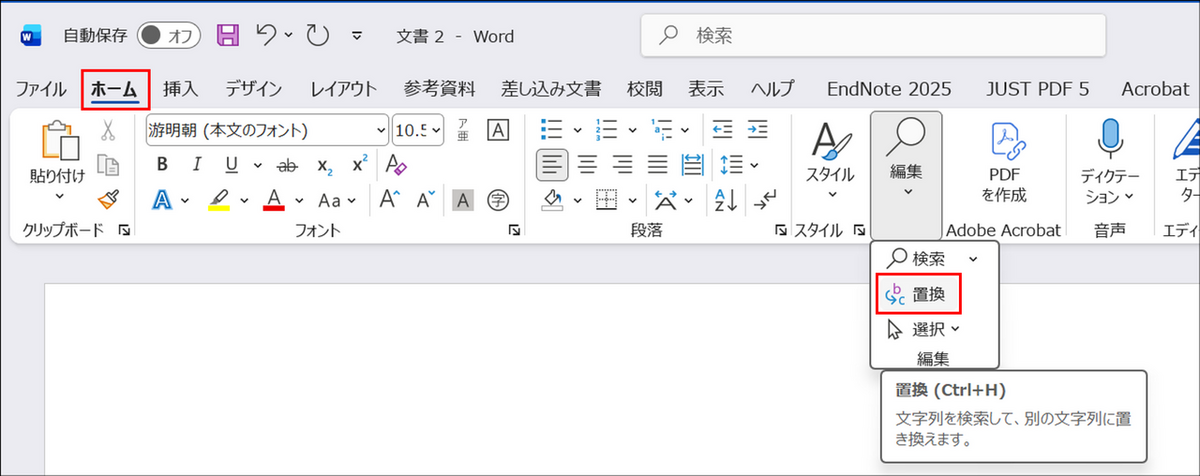Toggle Bold formatting
Viewport: 1200px width, 476px height.
click(162, 165)
